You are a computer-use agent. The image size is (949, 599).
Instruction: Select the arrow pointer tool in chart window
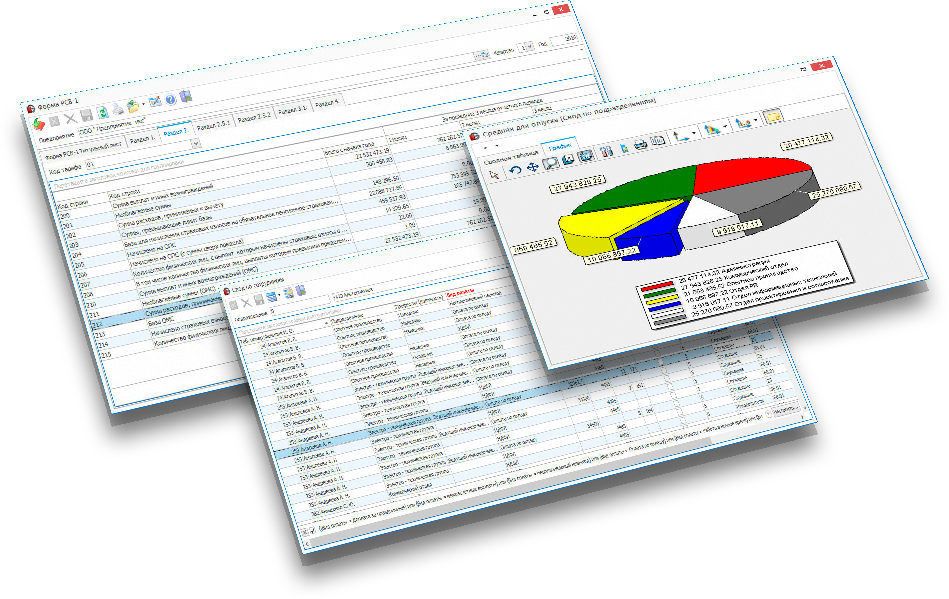(x=495, y=174)
